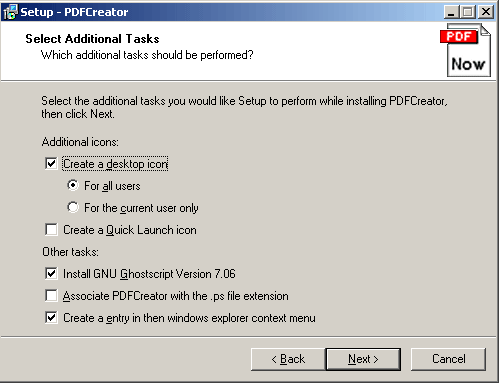
Task: Cancel the PDFCreator setup
Action: tap(448, 359)
